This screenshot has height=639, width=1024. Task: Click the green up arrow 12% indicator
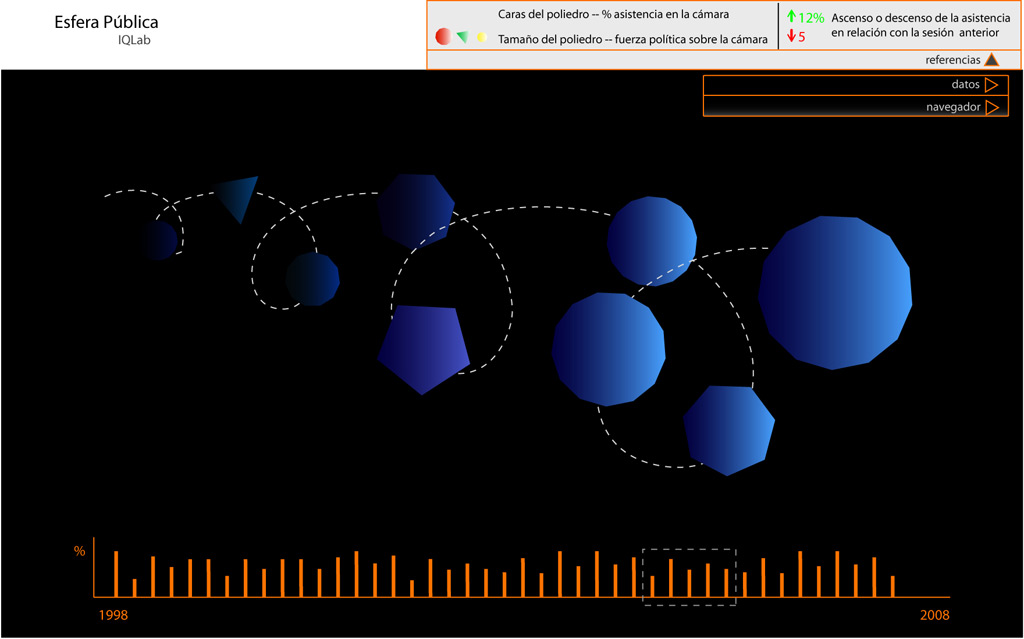(805, 17)
